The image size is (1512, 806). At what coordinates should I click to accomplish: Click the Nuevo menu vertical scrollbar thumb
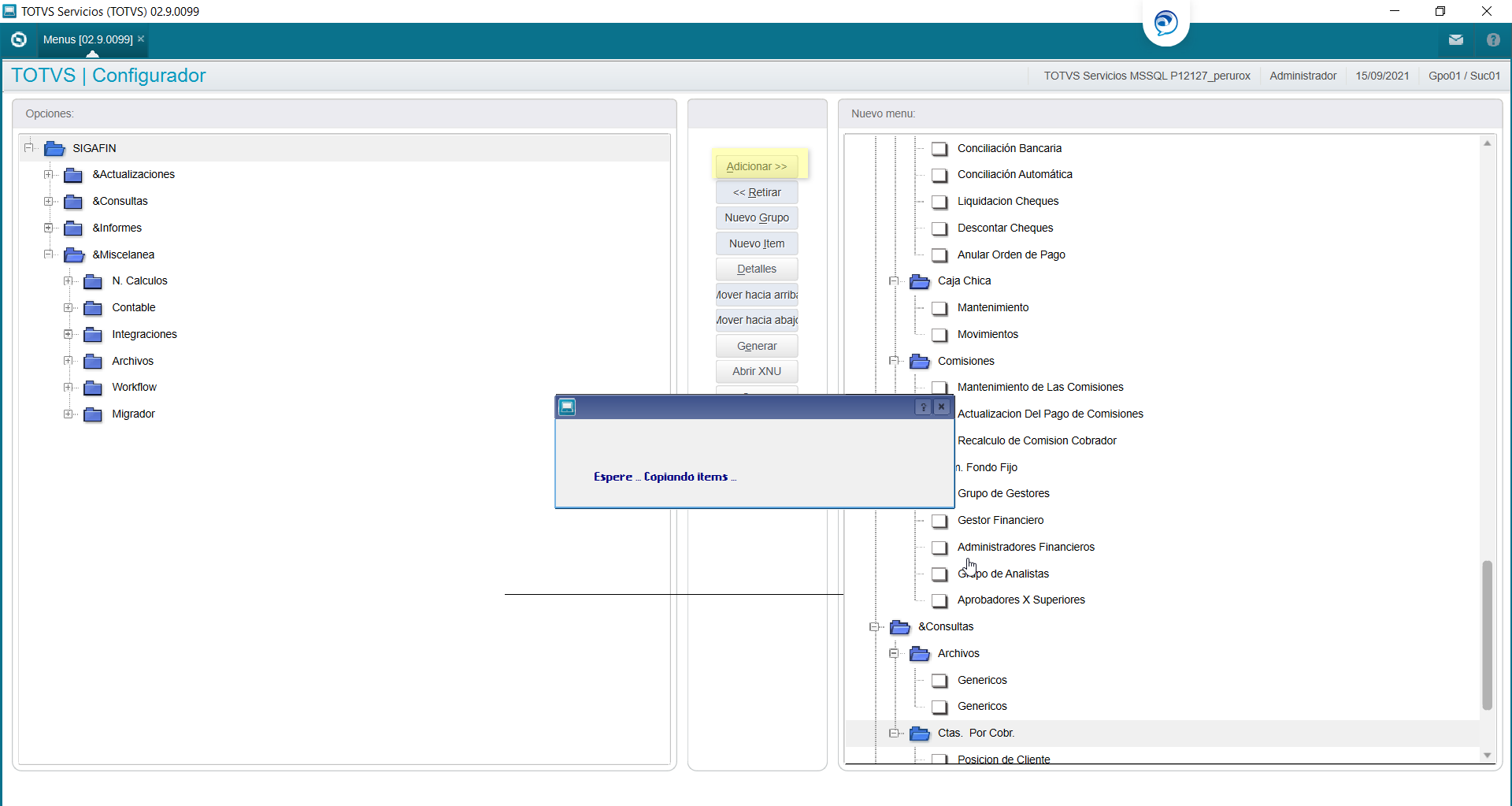pyautogui.click(x=1487, y=635)
